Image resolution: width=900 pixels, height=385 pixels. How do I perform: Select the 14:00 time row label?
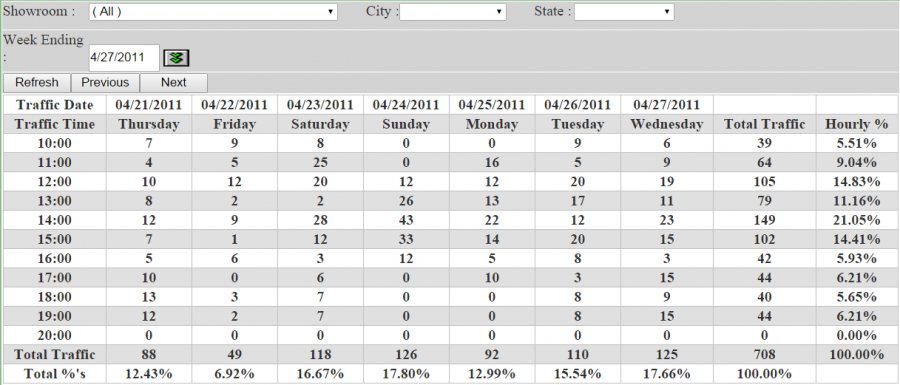[x=55, y=220]
